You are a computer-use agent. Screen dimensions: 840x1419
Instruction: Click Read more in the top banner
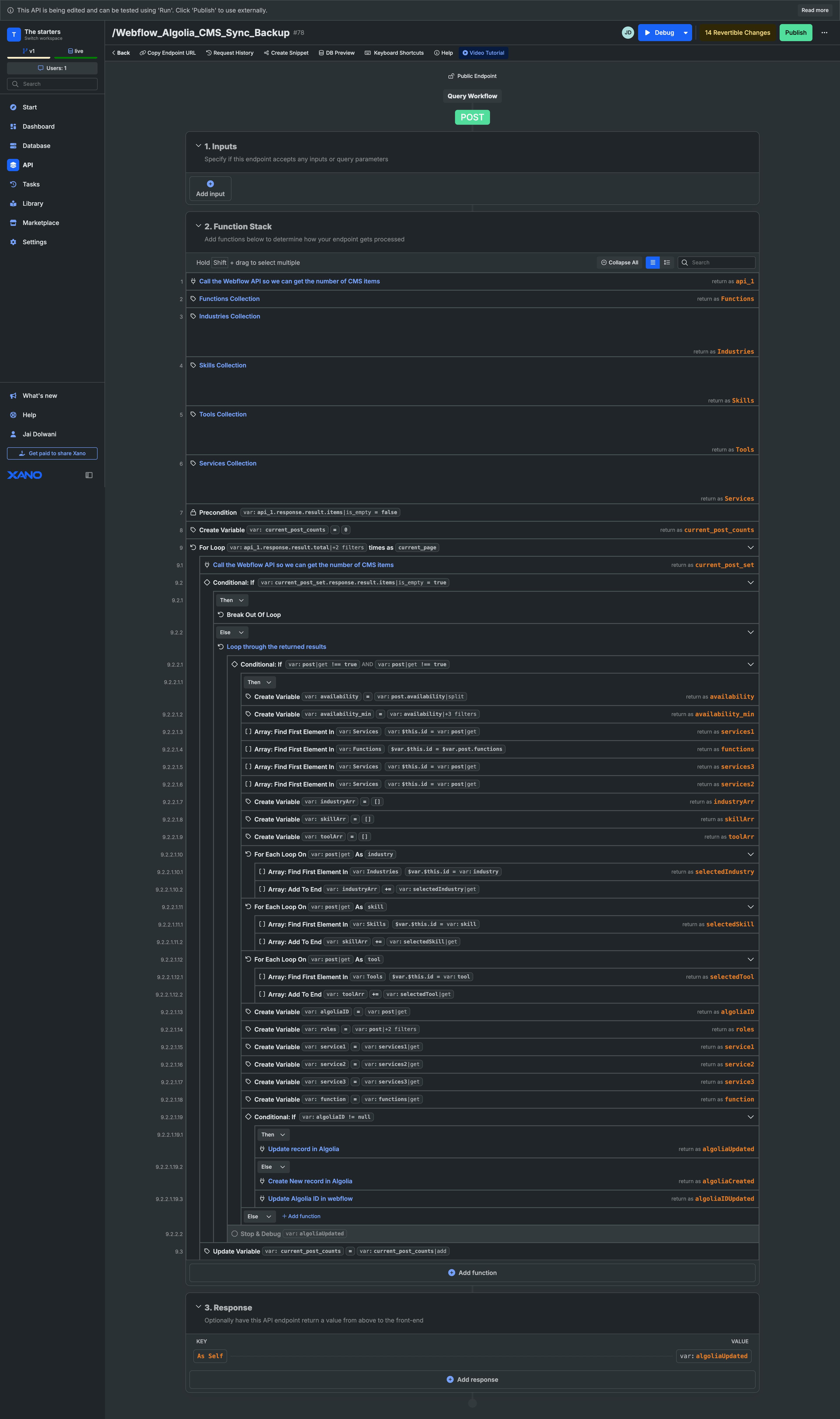tap(815, 10)
